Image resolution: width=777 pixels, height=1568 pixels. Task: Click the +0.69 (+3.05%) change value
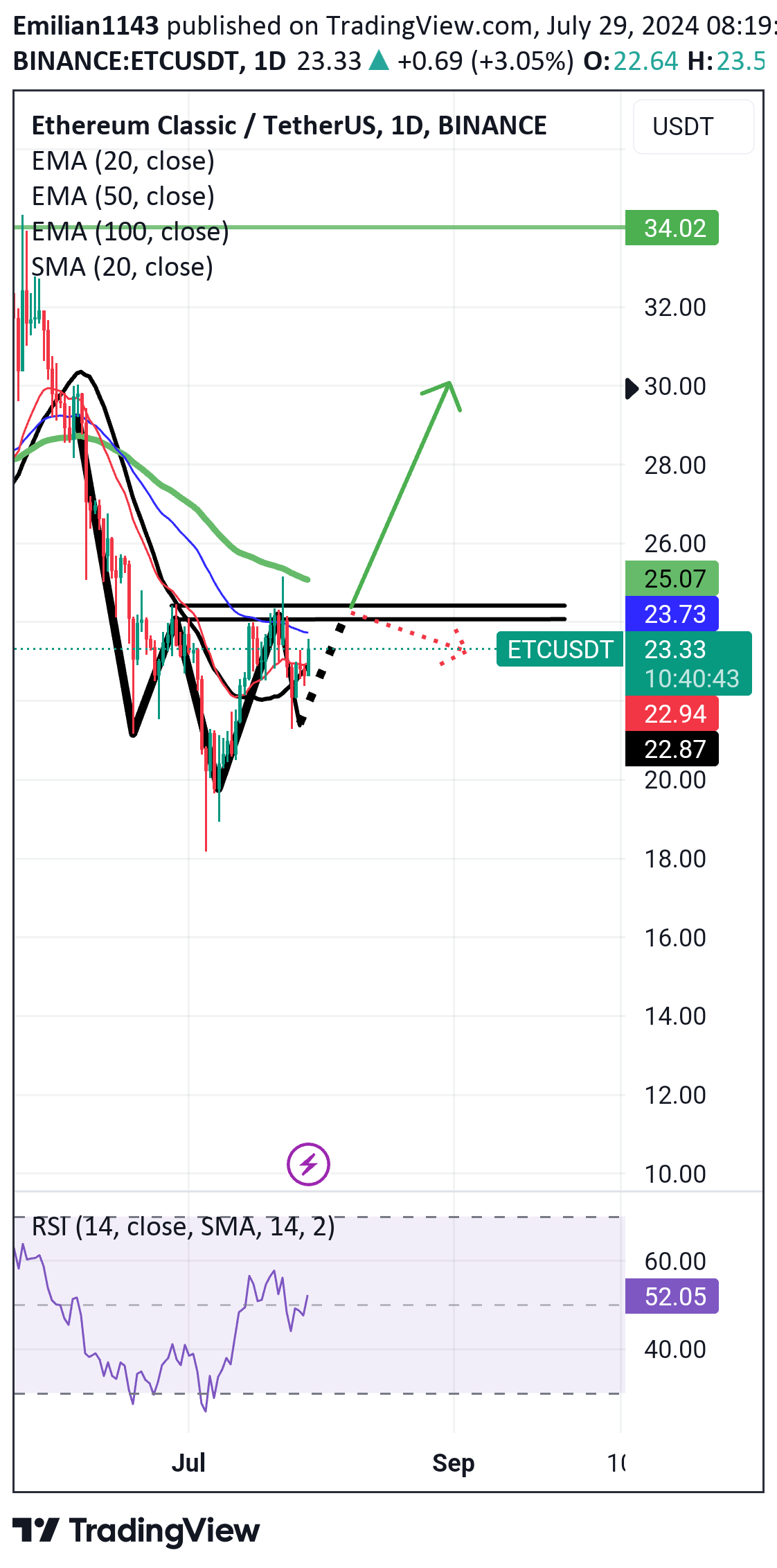point(485,62)
